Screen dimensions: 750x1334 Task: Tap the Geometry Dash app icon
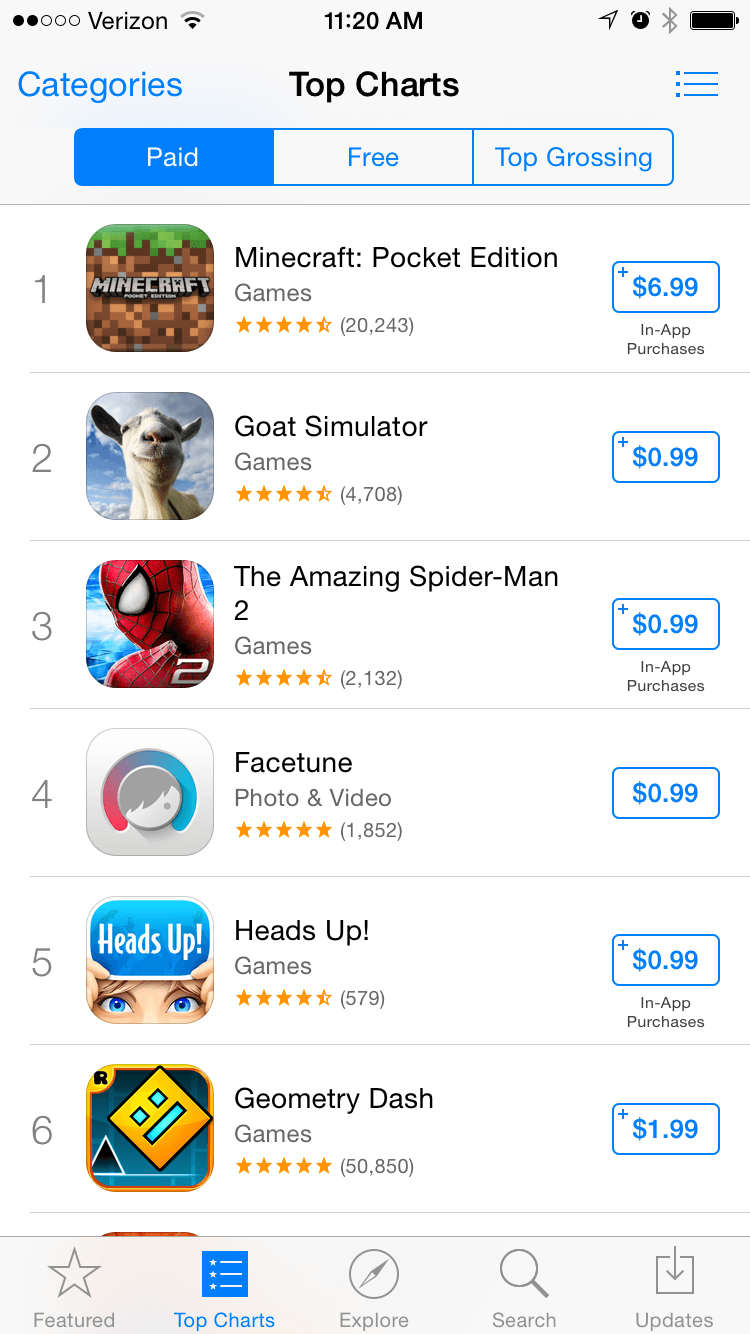click(x=150, y=1128)
